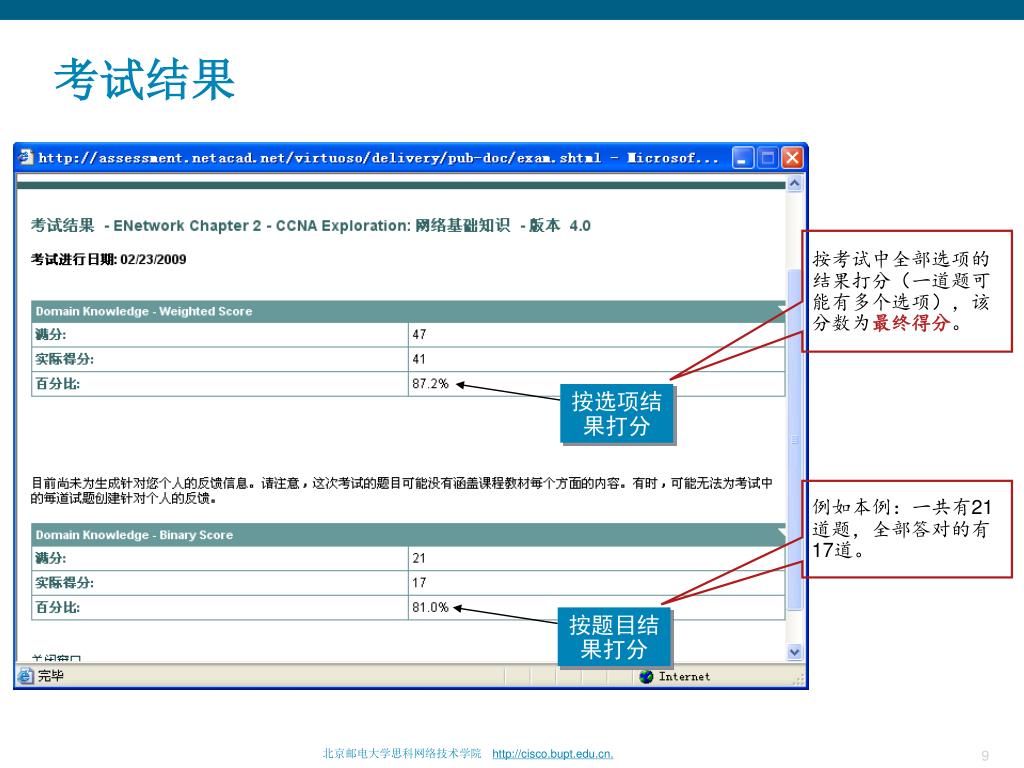This screenshot has height=768, width=1024.
Task: Maximize the exam results browser window
Action: (x=767, y=157)
